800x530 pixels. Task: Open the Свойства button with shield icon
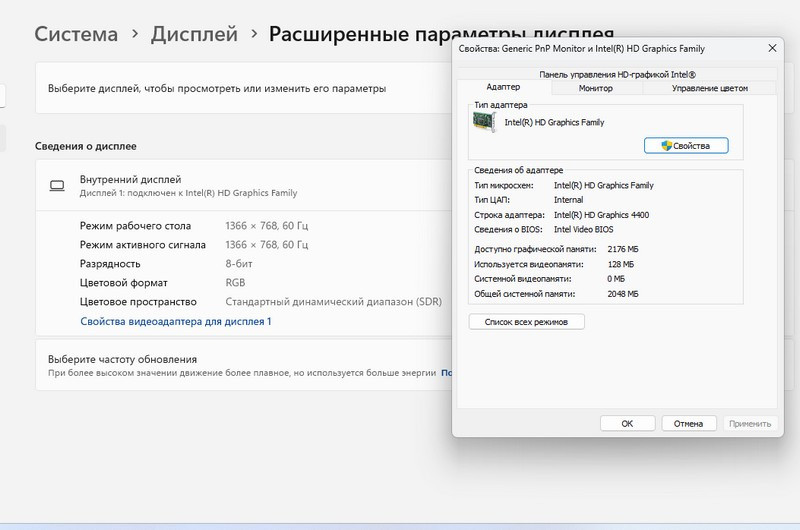(x=686, y=146)
